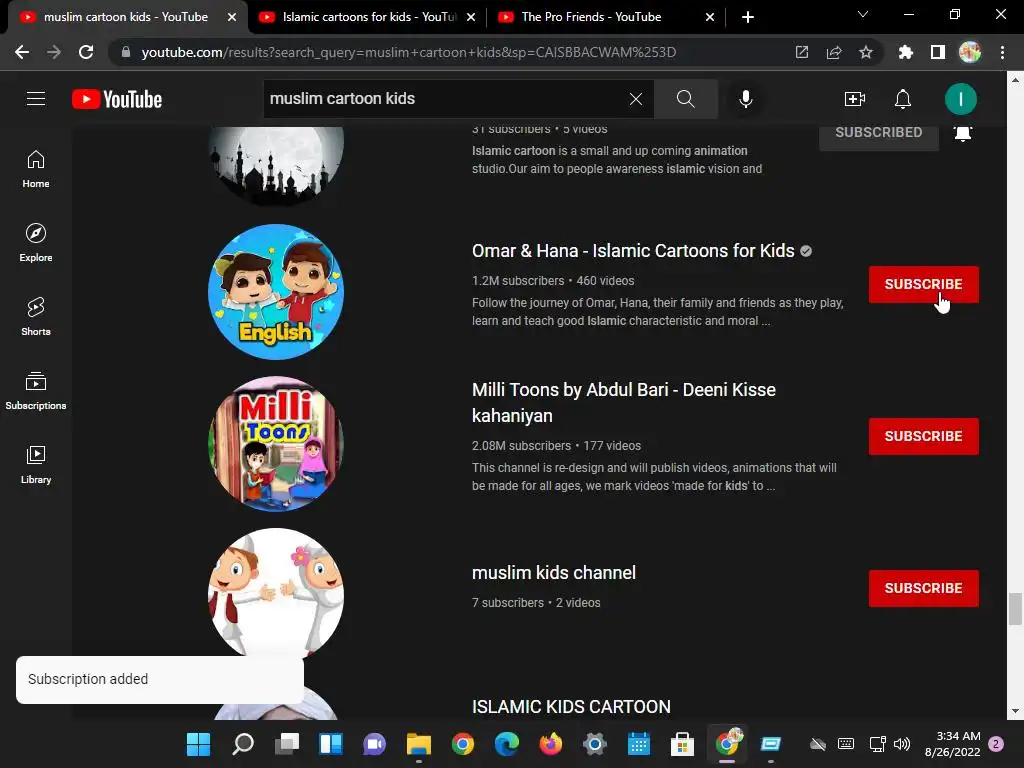Screen dimensions: 1024x768
Task: Click the browser back arrow
Action: point(22,52)
